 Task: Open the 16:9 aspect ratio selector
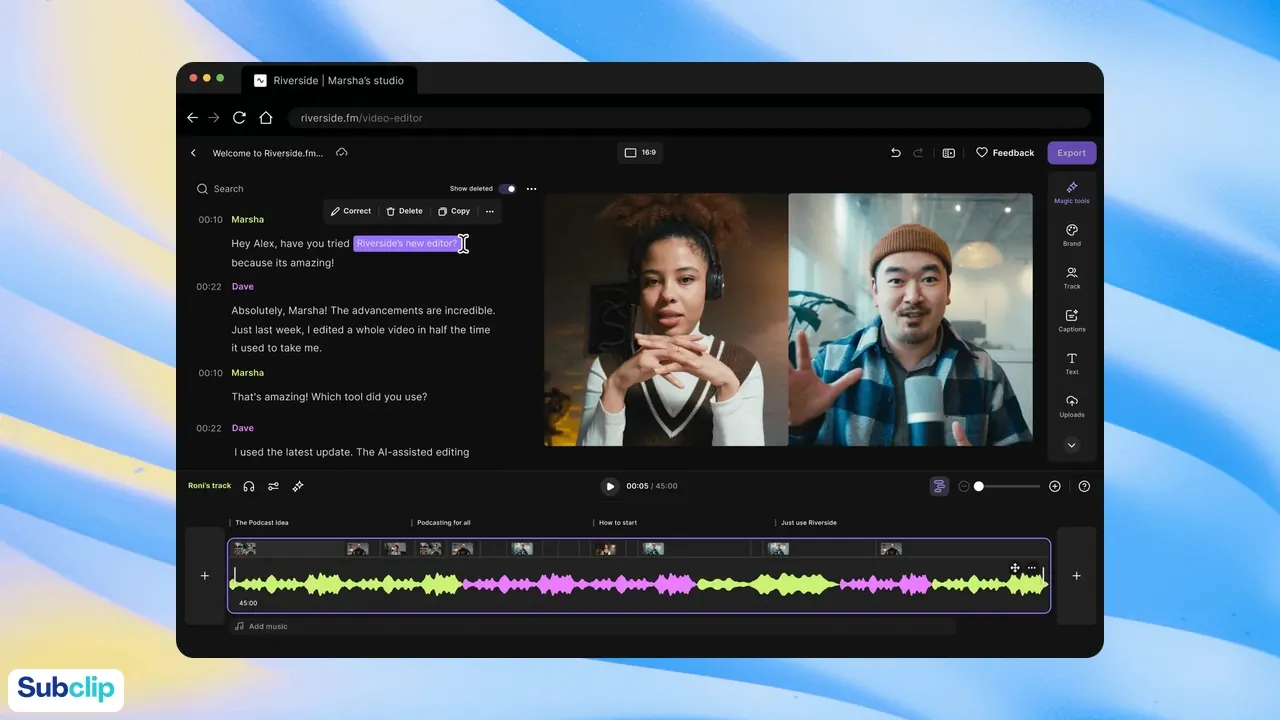pyautogui.click(x=640, y=153)
